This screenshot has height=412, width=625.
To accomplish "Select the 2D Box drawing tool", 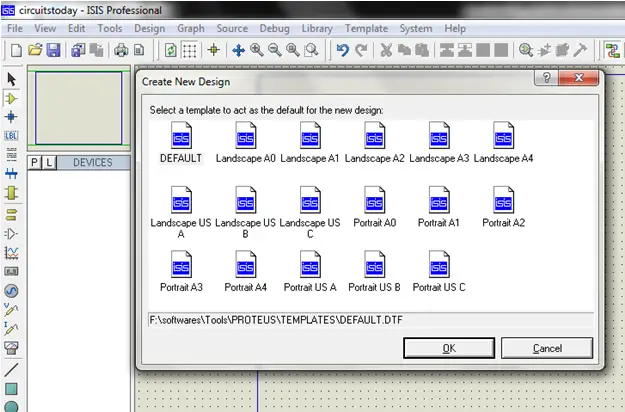I will 11,389.
